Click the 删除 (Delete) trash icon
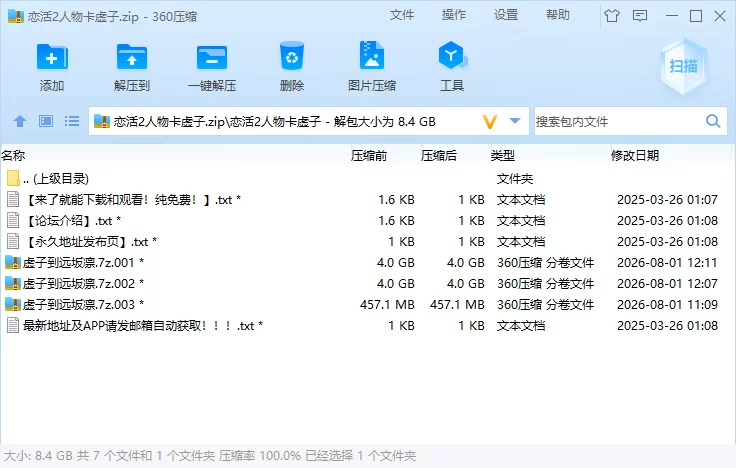 point(291,56)
